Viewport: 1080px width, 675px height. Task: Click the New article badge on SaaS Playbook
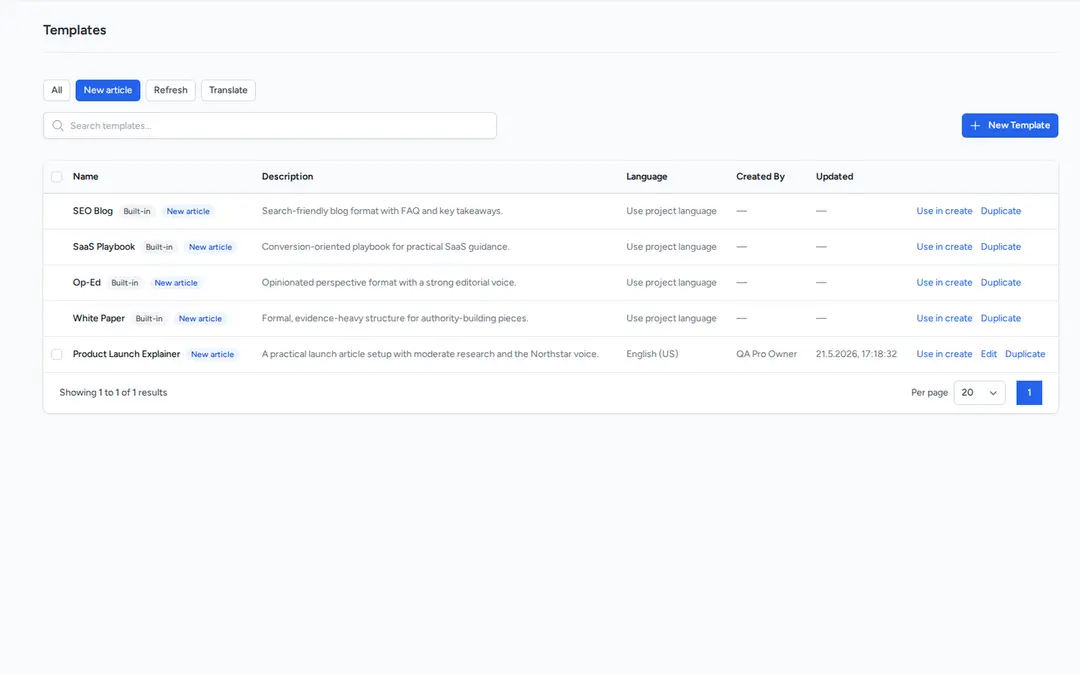point(210,247)
